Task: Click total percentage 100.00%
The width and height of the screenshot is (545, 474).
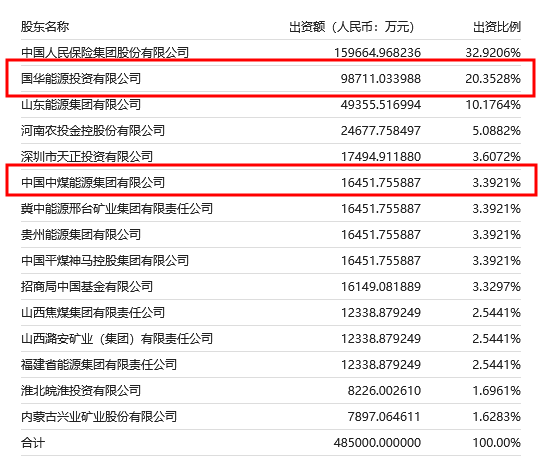Action: pyautogui.click(x=496, y=443)
